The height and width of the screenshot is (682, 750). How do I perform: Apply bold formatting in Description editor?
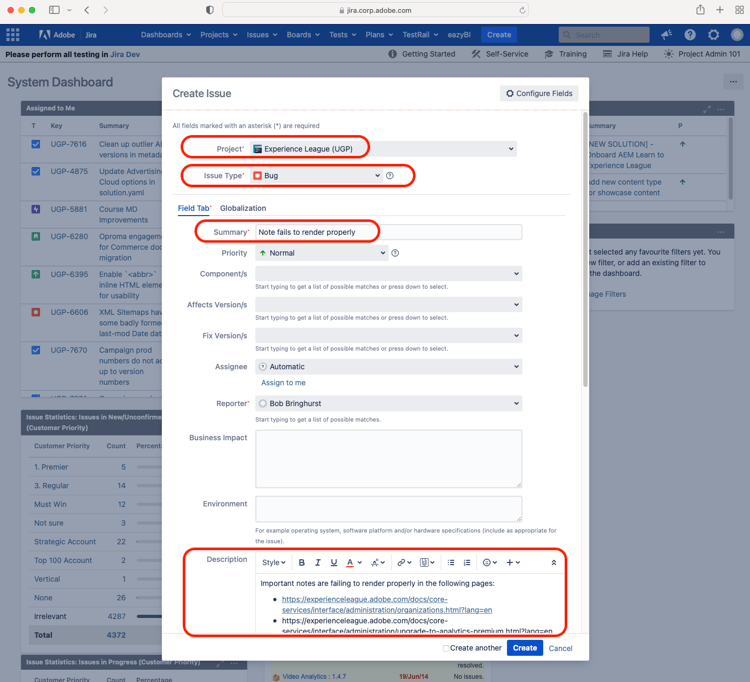pyautogui.click(x=302, y=562)
